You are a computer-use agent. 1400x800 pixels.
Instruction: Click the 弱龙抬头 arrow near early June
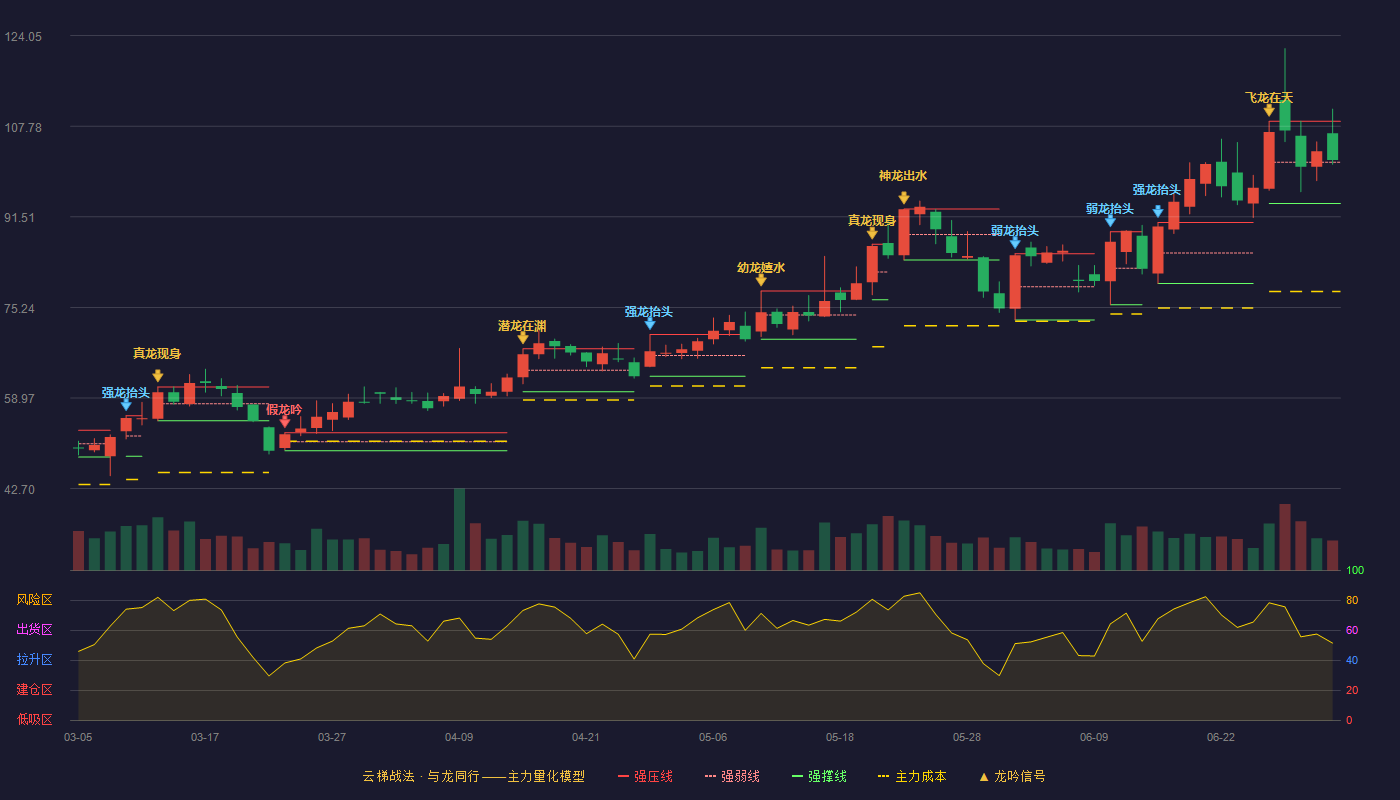click(x=1015, y=242)
